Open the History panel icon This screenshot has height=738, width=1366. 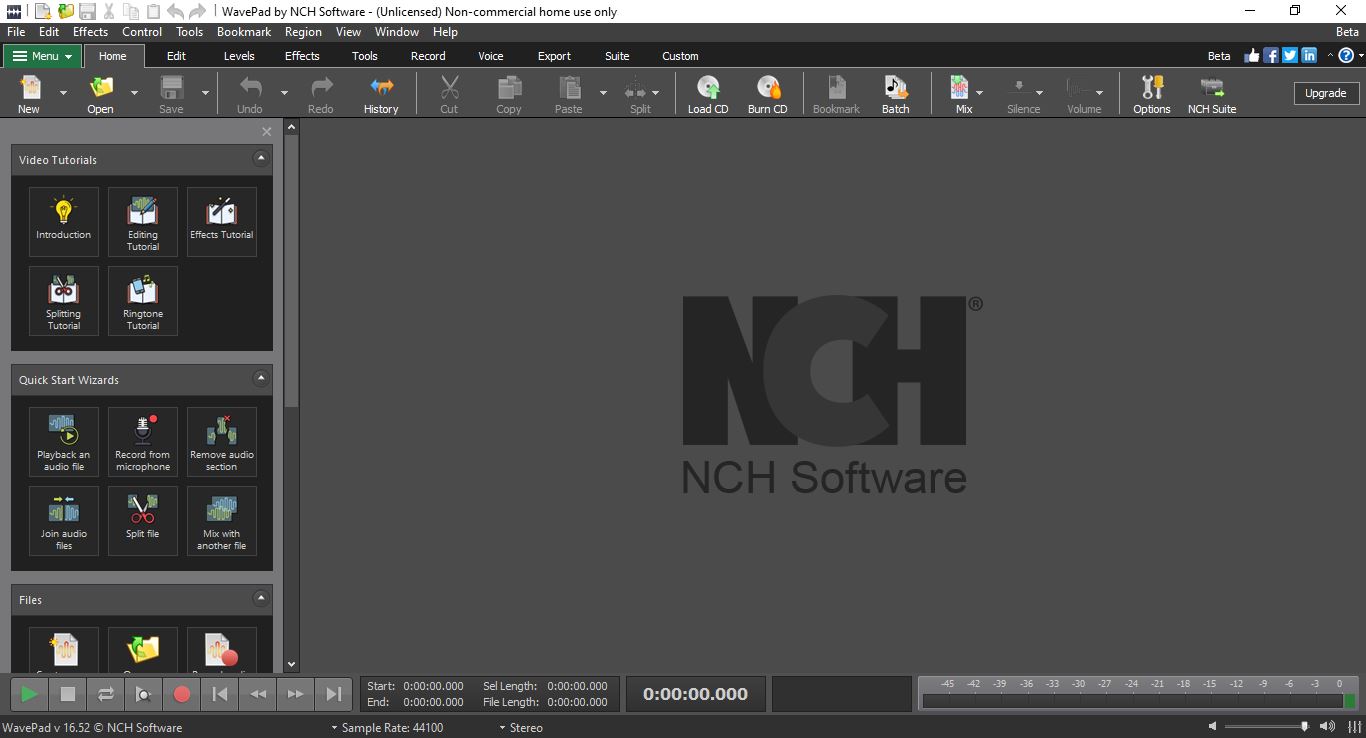pos(381,94)
